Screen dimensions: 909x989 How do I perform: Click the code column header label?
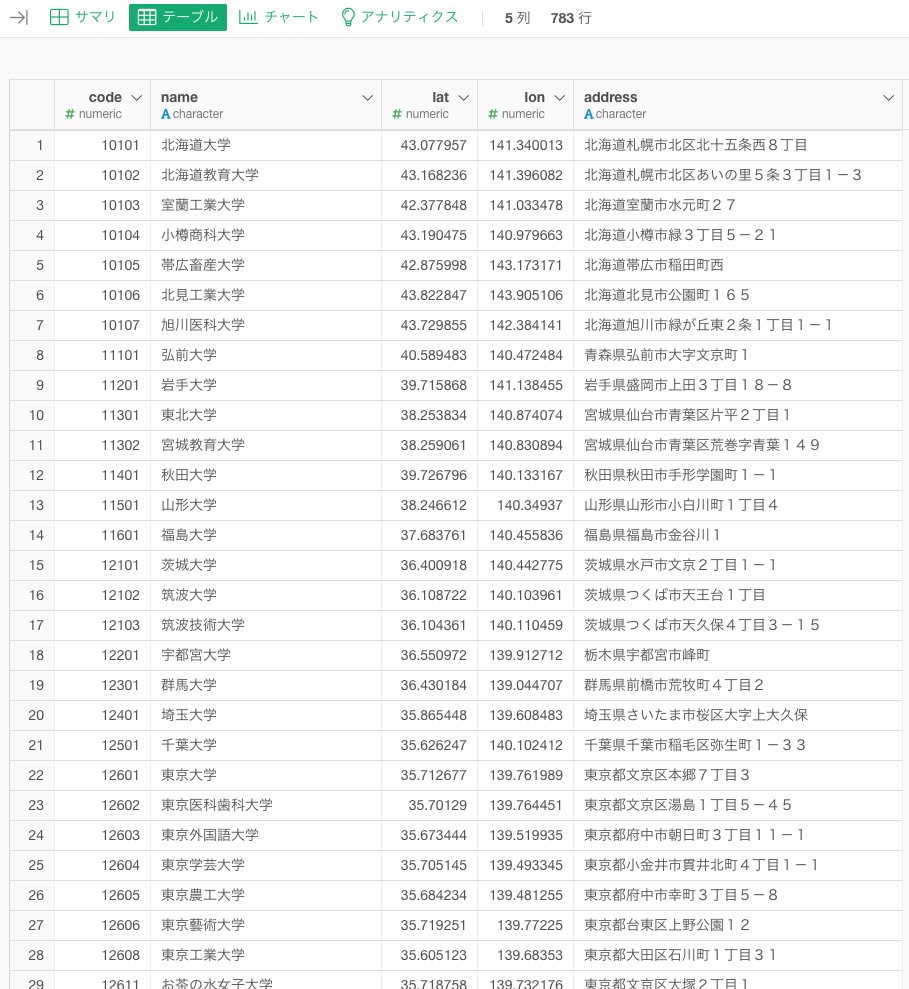point(105,97)
